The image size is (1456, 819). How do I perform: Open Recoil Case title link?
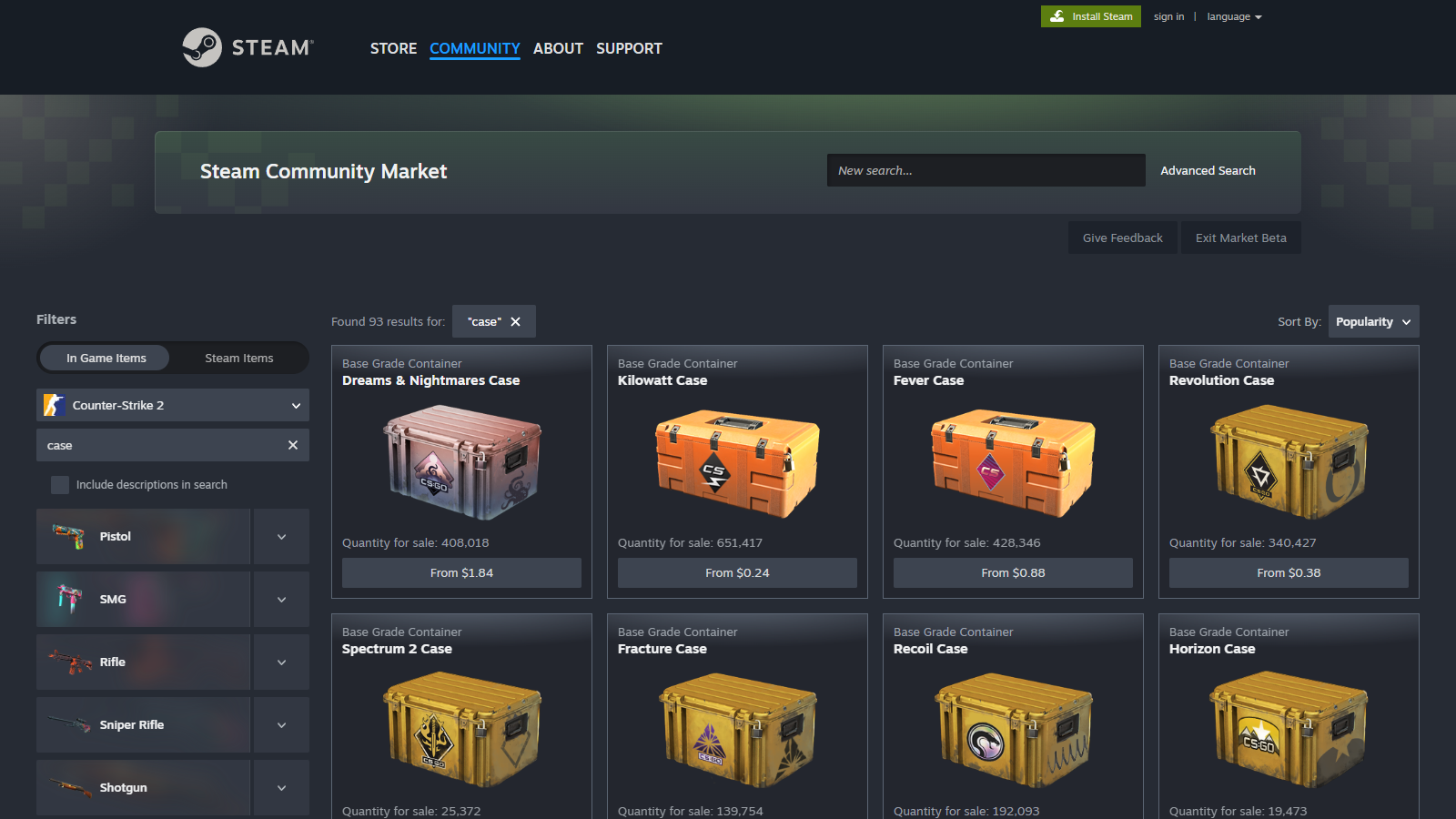pyautogui.click(x=930, y=649)
